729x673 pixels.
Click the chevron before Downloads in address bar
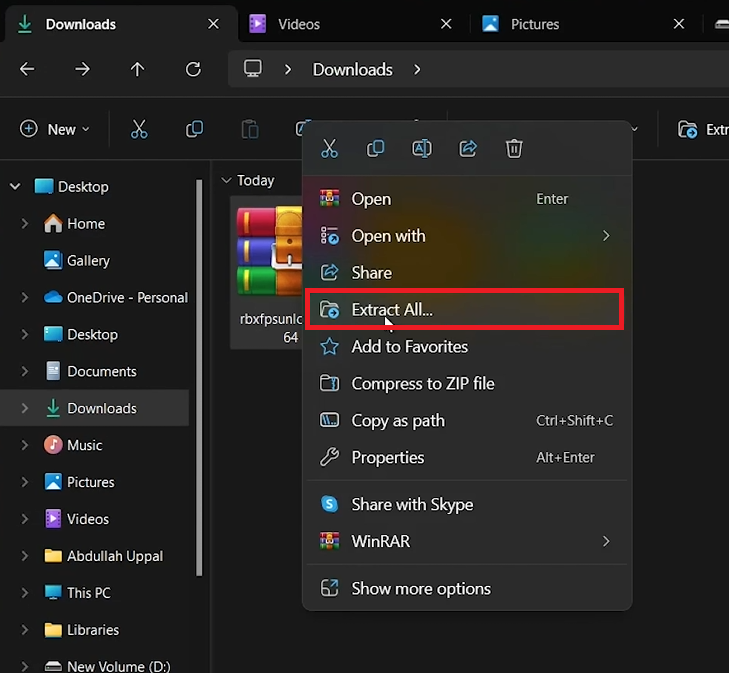coord(288,69)
